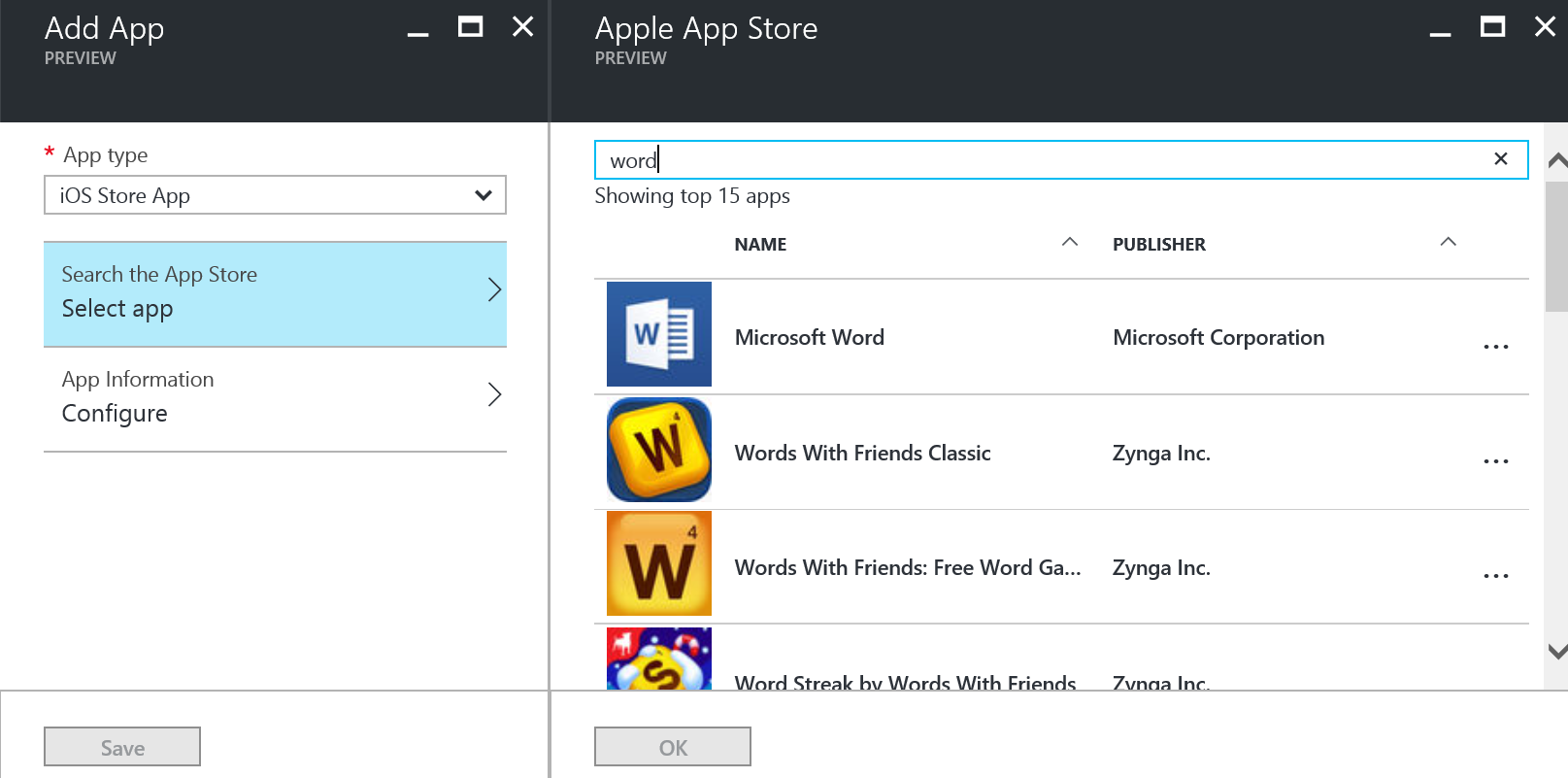Open more options for Microsoft Word
The width and height of the screenshot is (1568, 778).
point(1495,347)
